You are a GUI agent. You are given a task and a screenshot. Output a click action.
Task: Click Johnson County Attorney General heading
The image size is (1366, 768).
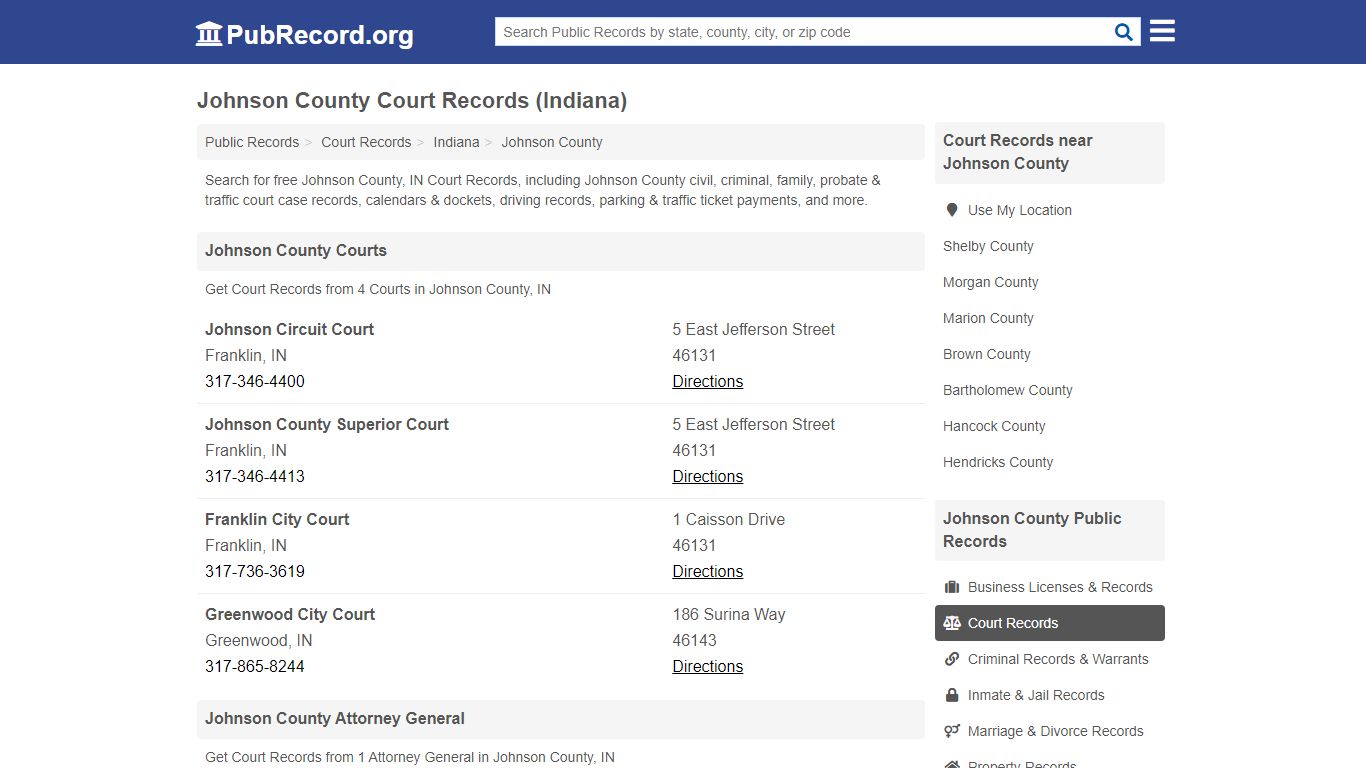click(x=335, y=718)
